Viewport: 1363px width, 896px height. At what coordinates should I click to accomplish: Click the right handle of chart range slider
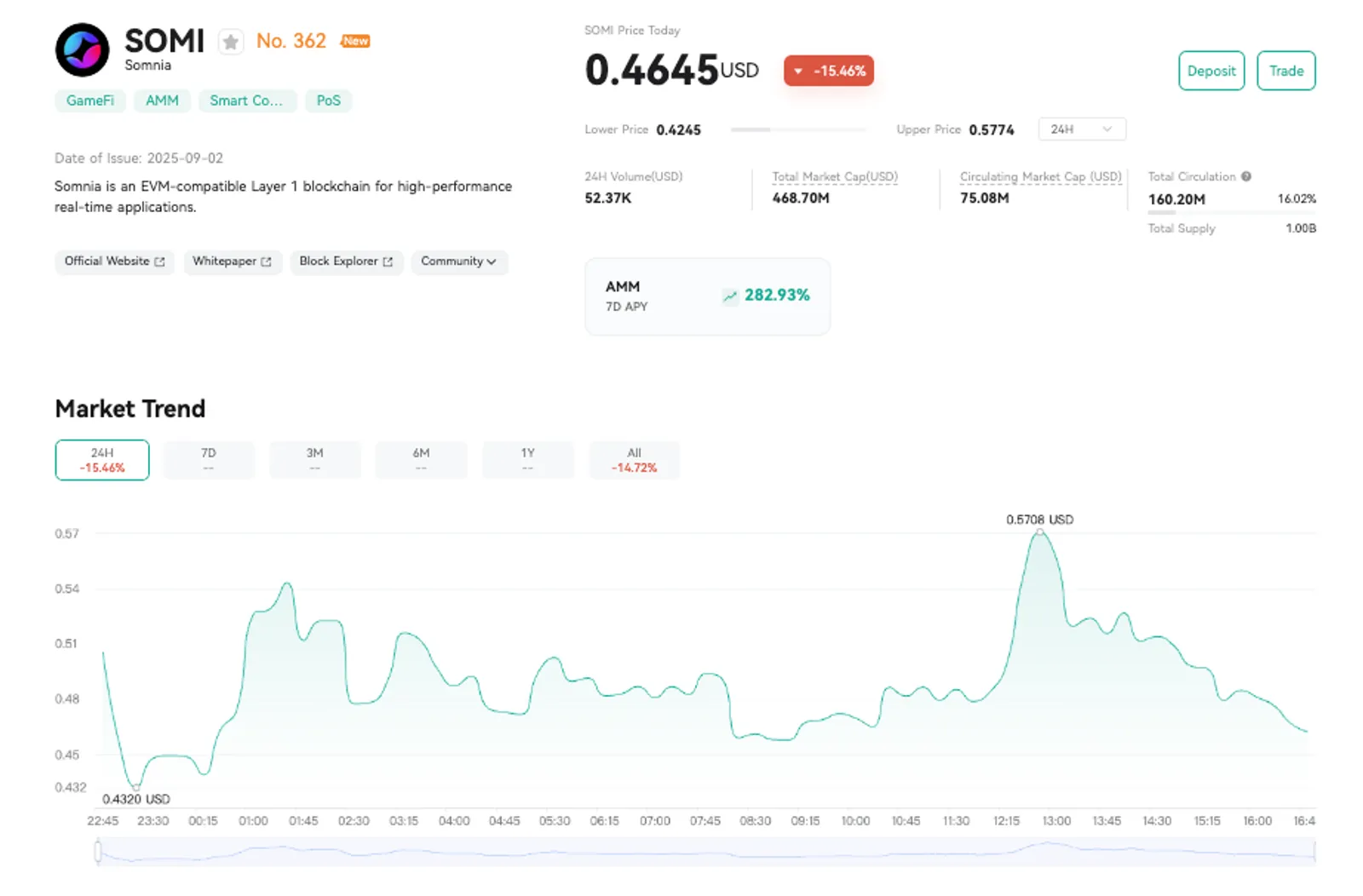click(x=1314, y=851)
